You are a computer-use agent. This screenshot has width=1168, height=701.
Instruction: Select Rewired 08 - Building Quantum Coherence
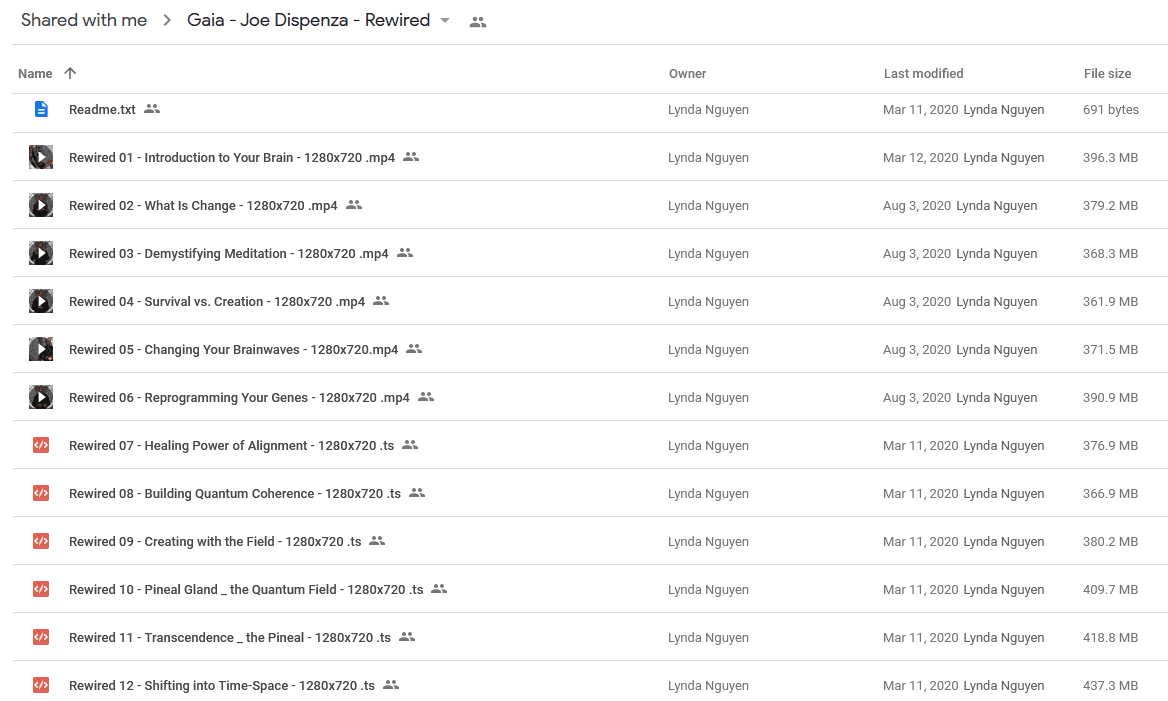click(235, 494)
